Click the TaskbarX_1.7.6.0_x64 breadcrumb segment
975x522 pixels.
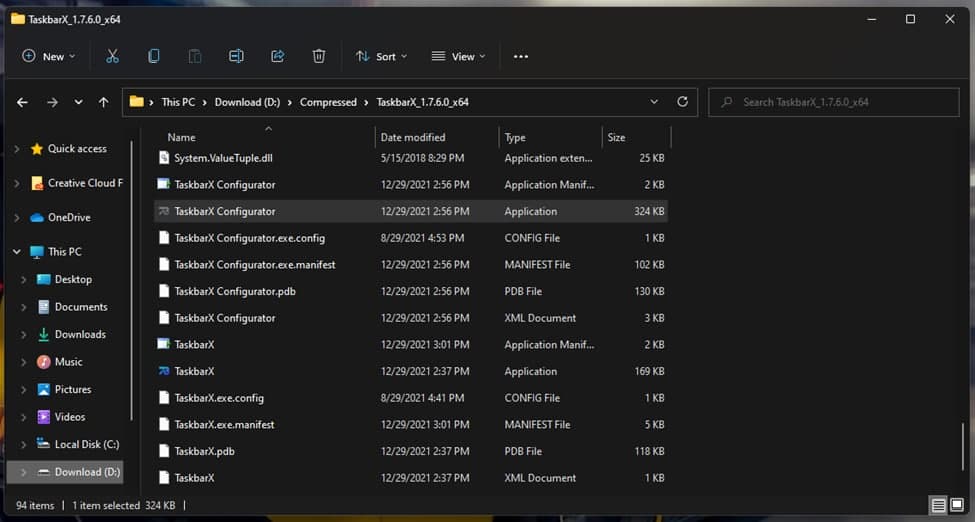pyautogui.click(x=422, y=102)
